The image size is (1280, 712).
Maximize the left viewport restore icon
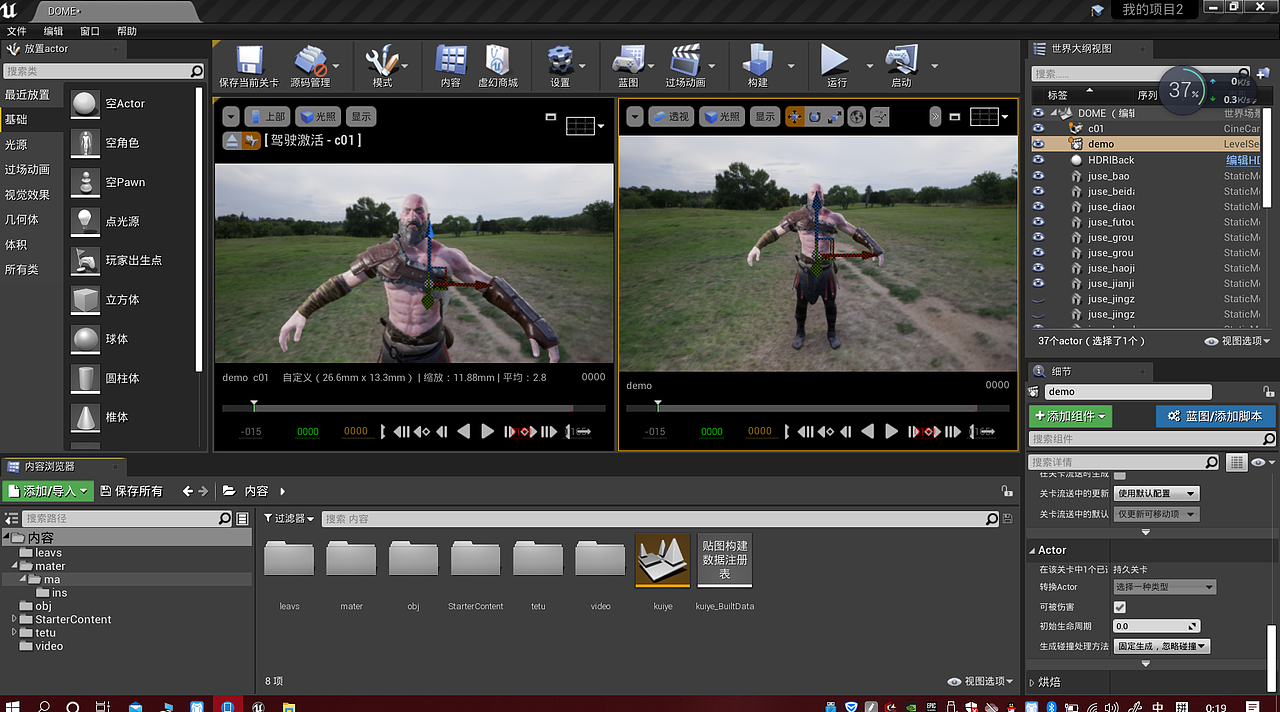tap(550, 117)
